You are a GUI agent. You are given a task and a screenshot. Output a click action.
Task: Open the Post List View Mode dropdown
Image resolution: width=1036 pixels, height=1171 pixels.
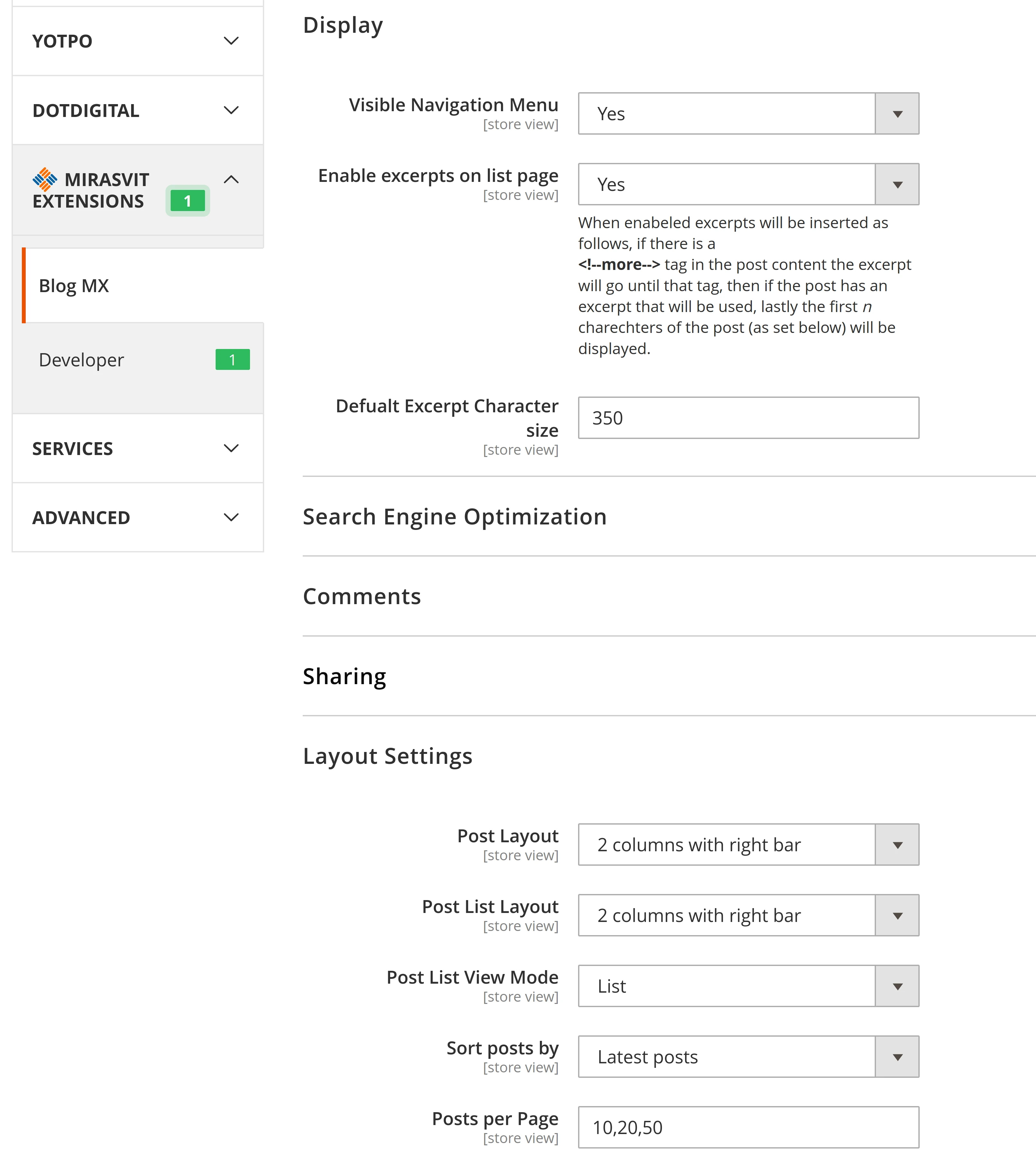tap(748, 986)
